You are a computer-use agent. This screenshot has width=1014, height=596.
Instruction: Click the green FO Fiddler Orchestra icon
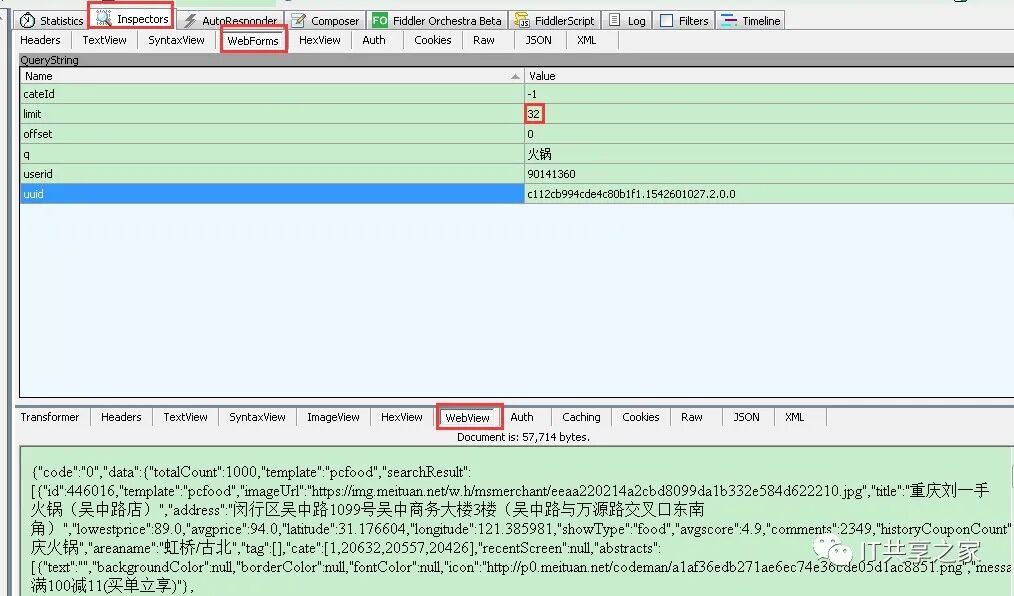(x=380, y=21)
